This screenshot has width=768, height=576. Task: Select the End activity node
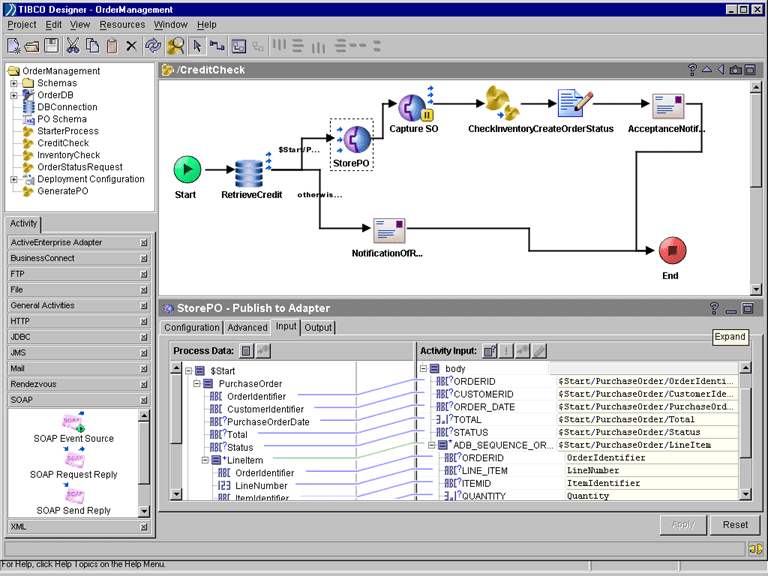(x=672, y=250)
